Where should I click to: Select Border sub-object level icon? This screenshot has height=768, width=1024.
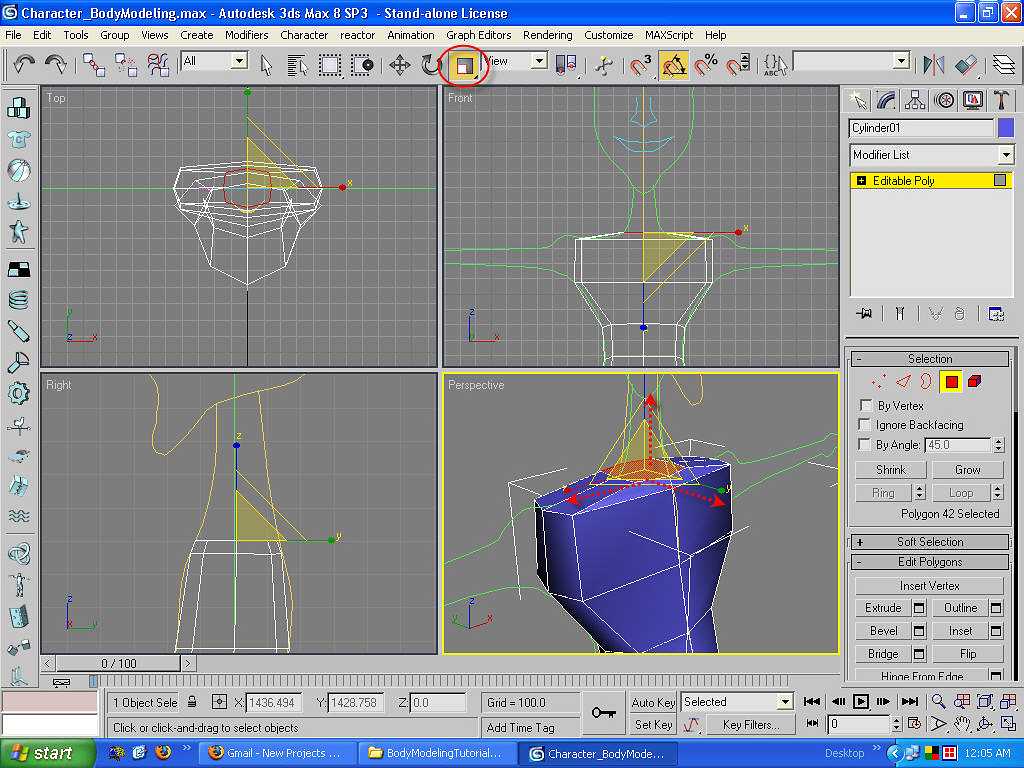coord(927,381)
